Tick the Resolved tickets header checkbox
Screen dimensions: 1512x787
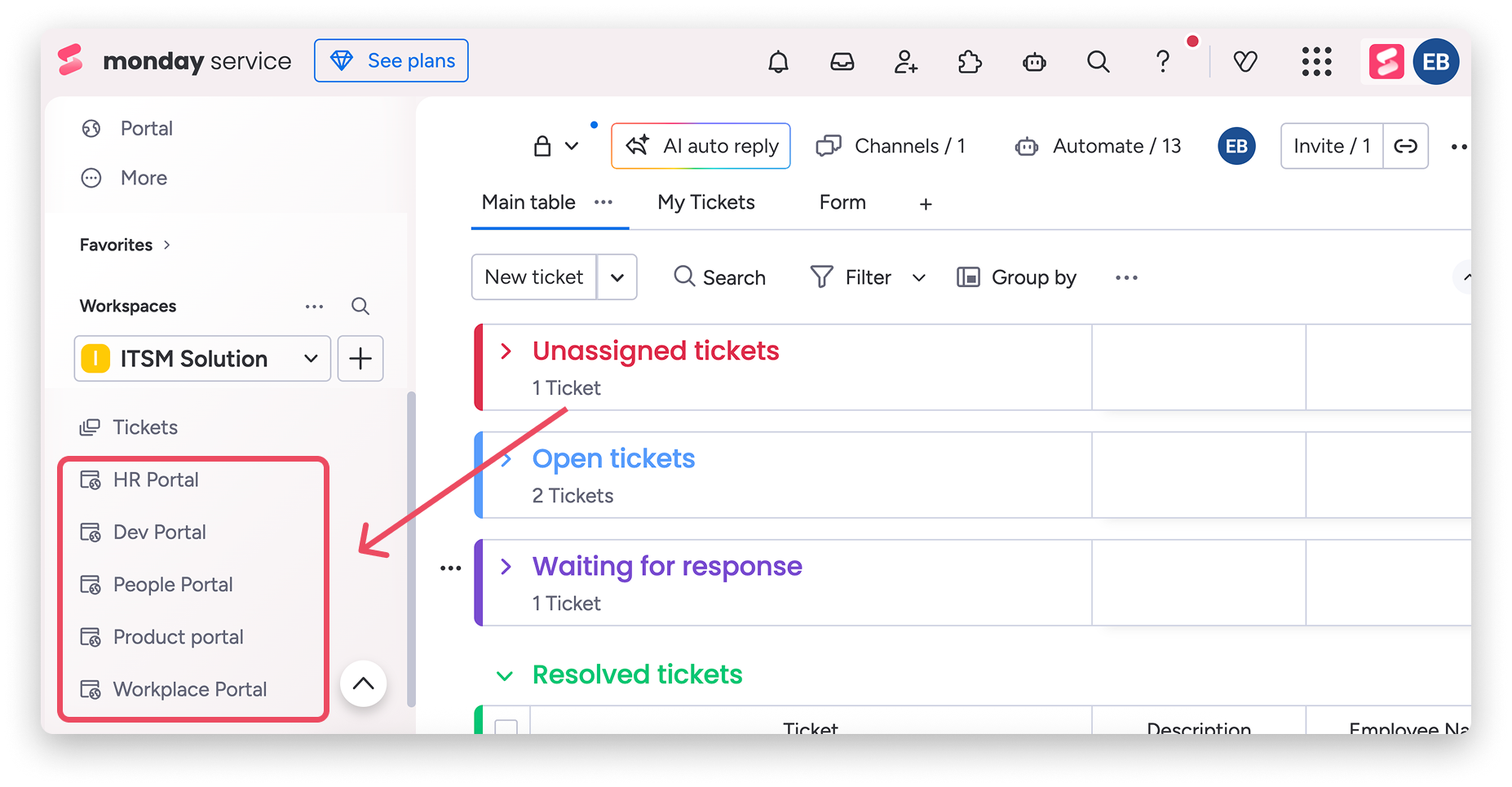click(x=506, y=726)
